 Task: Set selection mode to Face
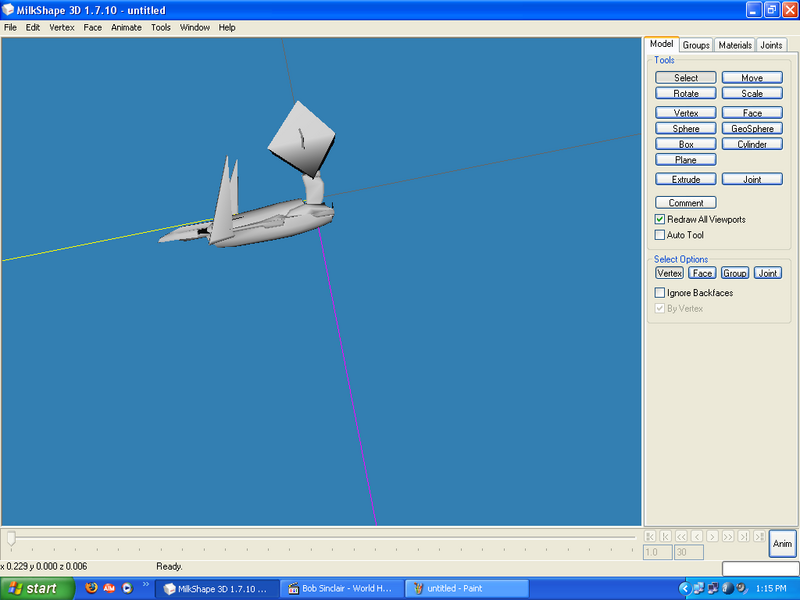702,273
